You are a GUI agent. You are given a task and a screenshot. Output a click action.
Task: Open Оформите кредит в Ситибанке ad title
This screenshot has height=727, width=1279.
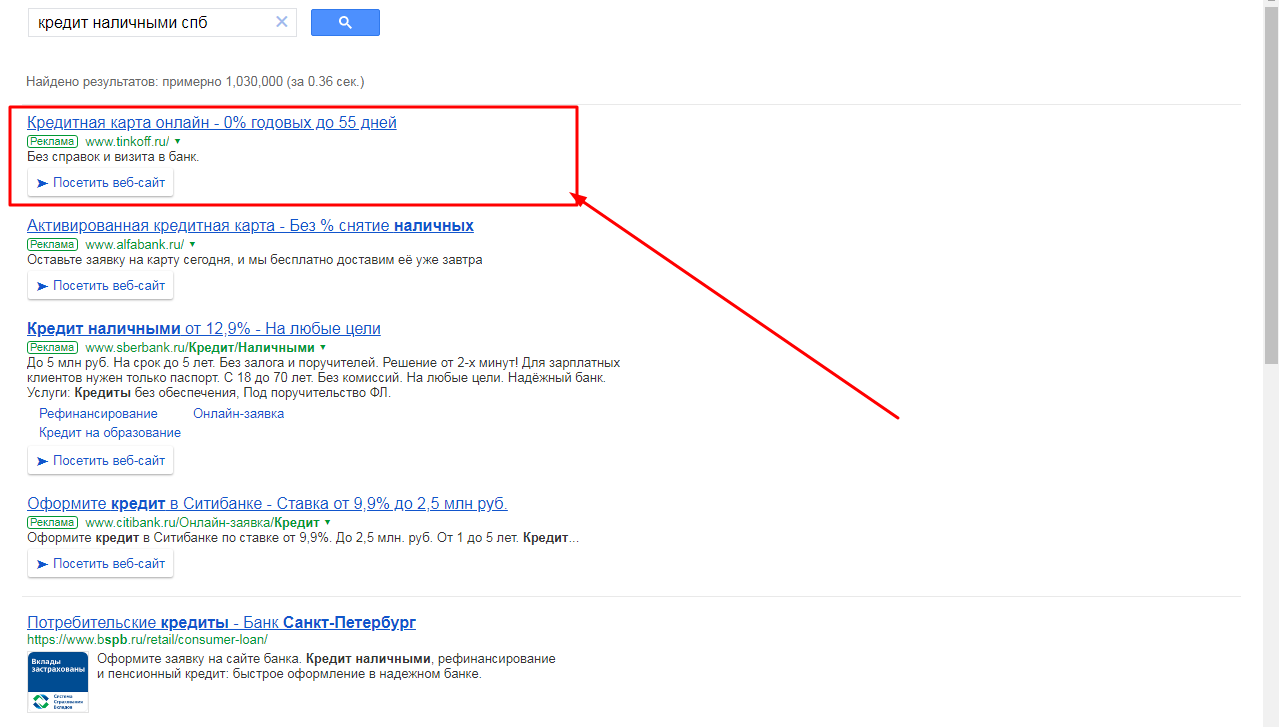[x=267, y=503]
